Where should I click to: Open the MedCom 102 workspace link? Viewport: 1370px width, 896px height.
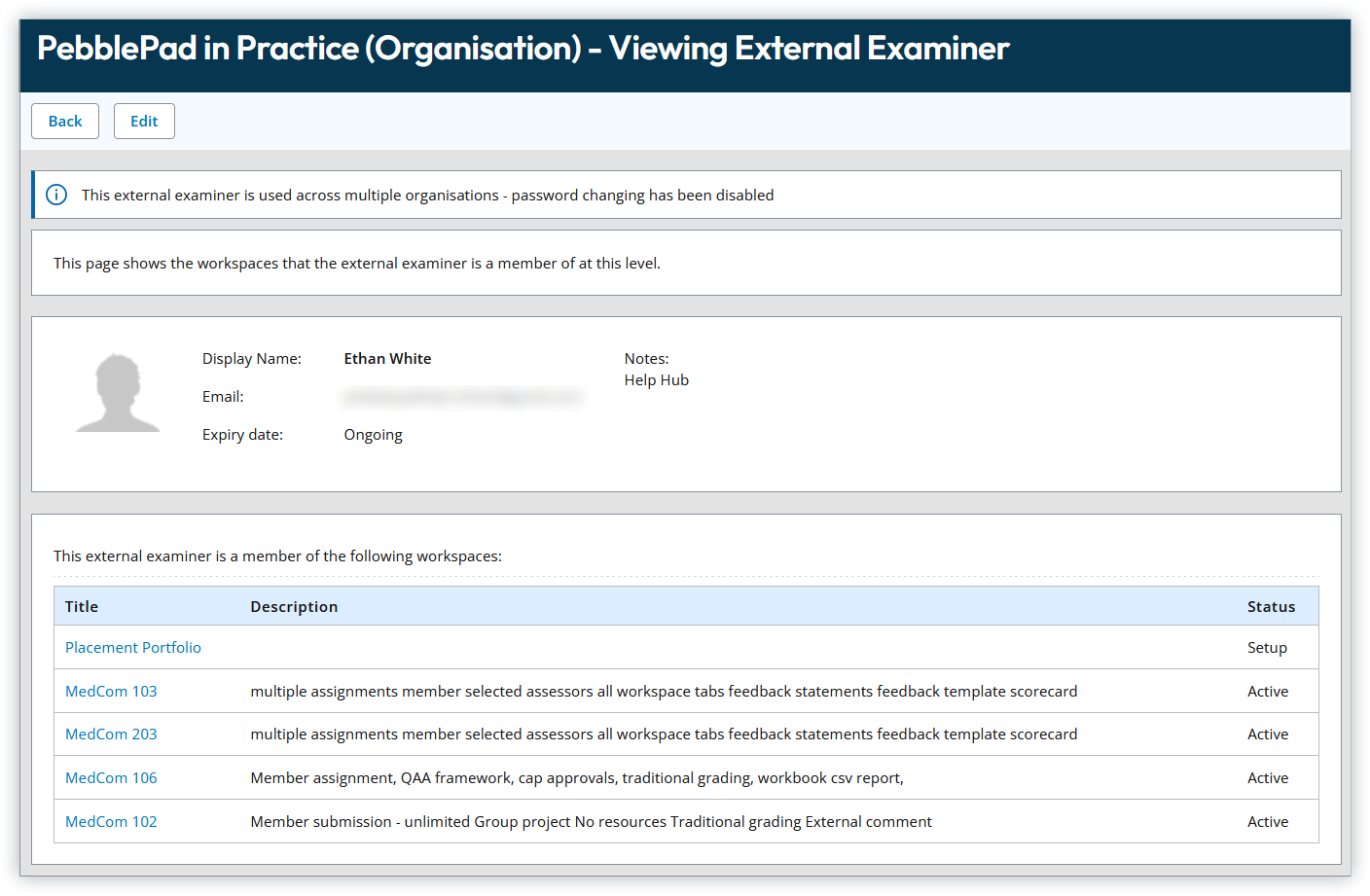point(111,822)
